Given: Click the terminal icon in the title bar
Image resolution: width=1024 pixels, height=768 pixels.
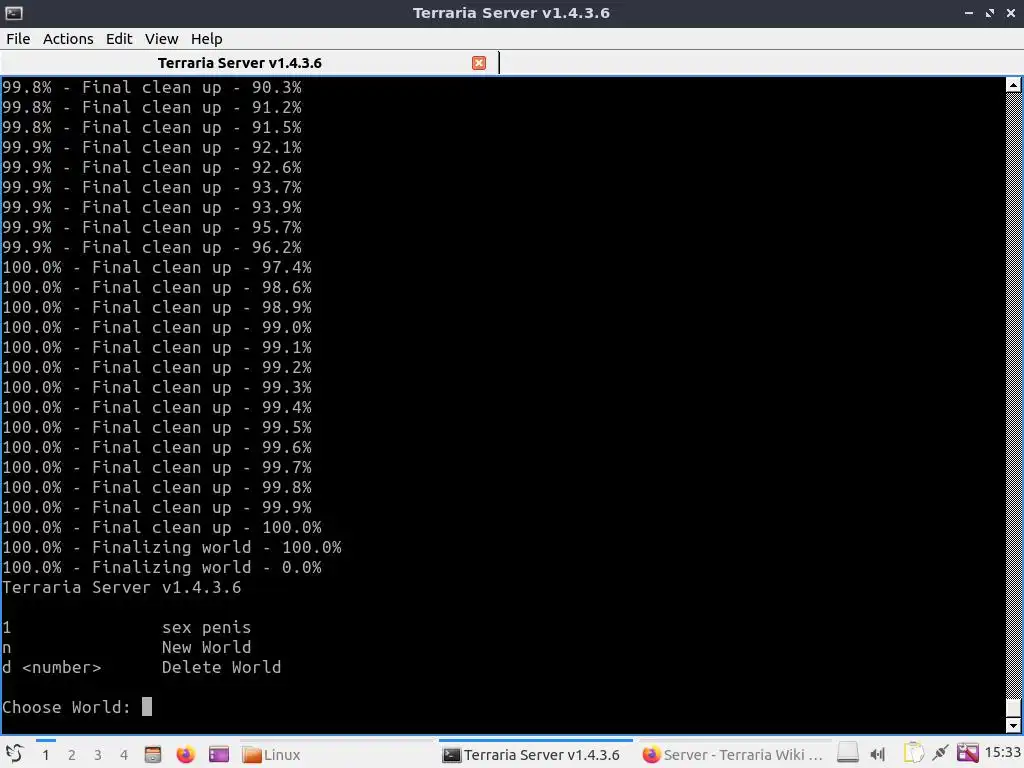Looking at the screenshot, I should [13, 13].
